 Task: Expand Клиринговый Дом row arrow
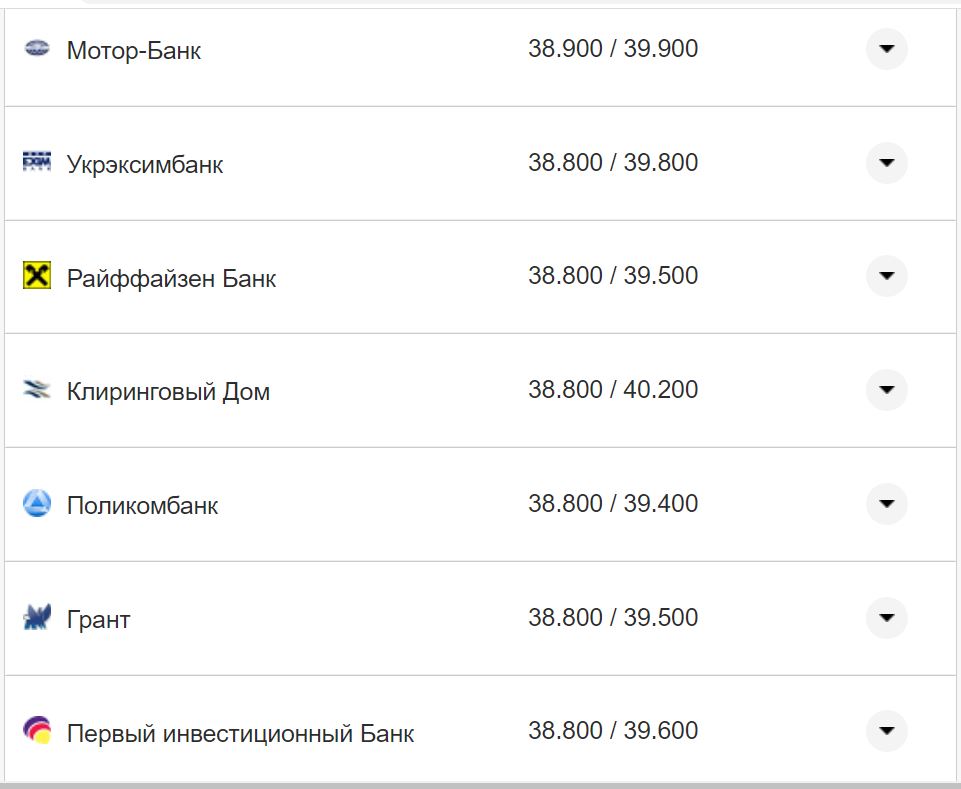[886, 390]
